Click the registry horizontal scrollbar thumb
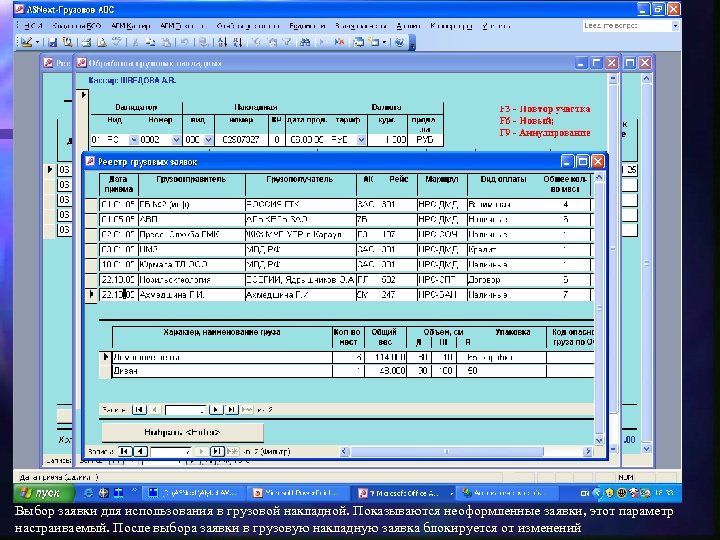The image size is (720, 540). tap(447, 452)
